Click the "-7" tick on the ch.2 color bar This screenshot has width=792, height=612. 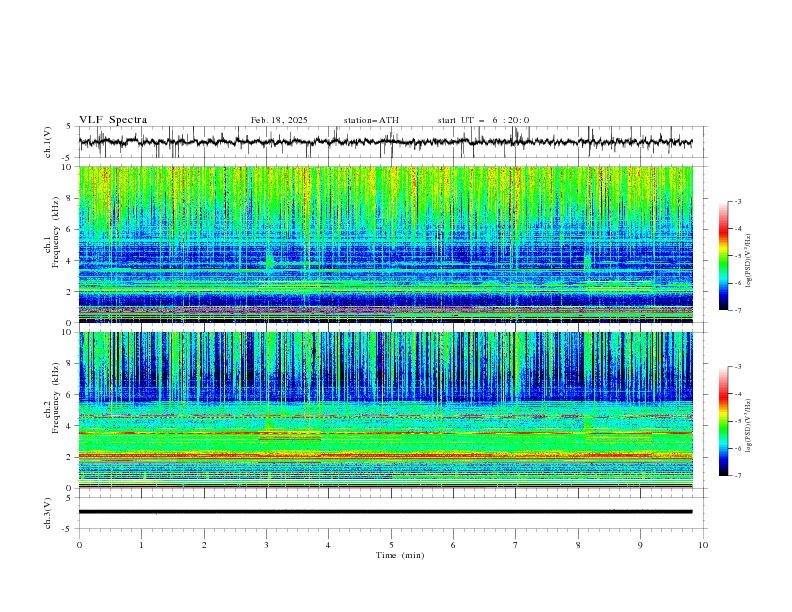pos(738,476)
